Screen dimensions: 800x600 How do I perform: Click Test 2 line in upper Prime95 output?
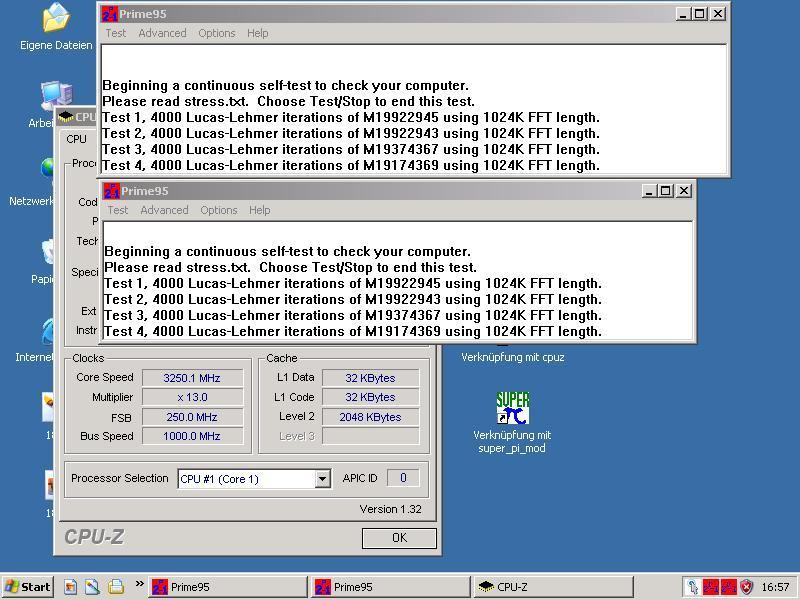351,134
